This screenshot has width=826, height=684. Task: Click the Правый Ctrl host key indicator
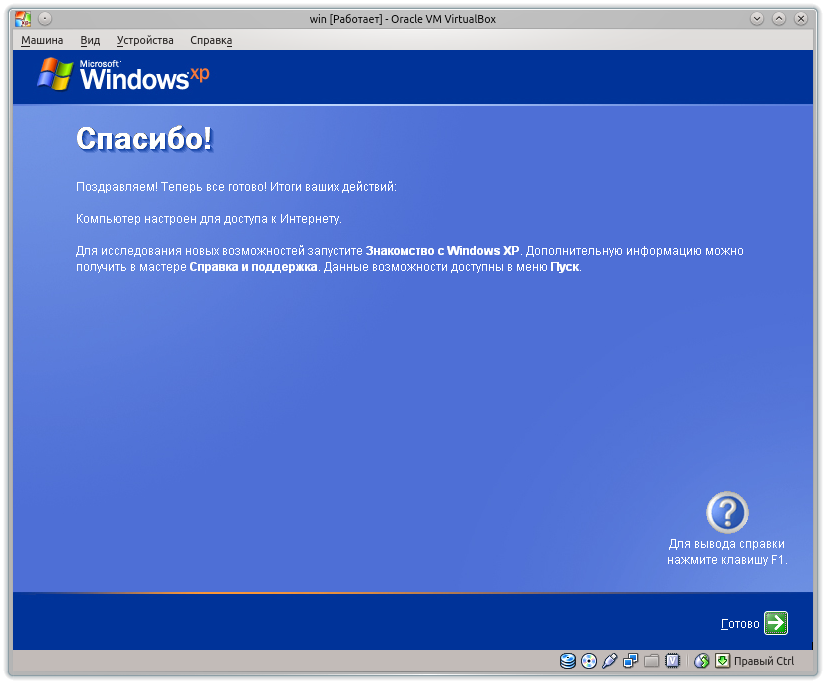pos(765,660)
